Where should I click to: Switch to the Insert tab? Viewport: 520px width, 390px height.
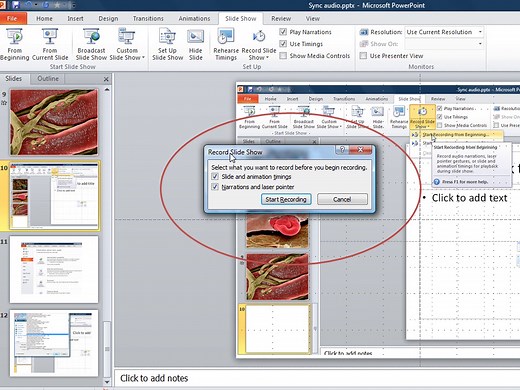coord(75,19)
